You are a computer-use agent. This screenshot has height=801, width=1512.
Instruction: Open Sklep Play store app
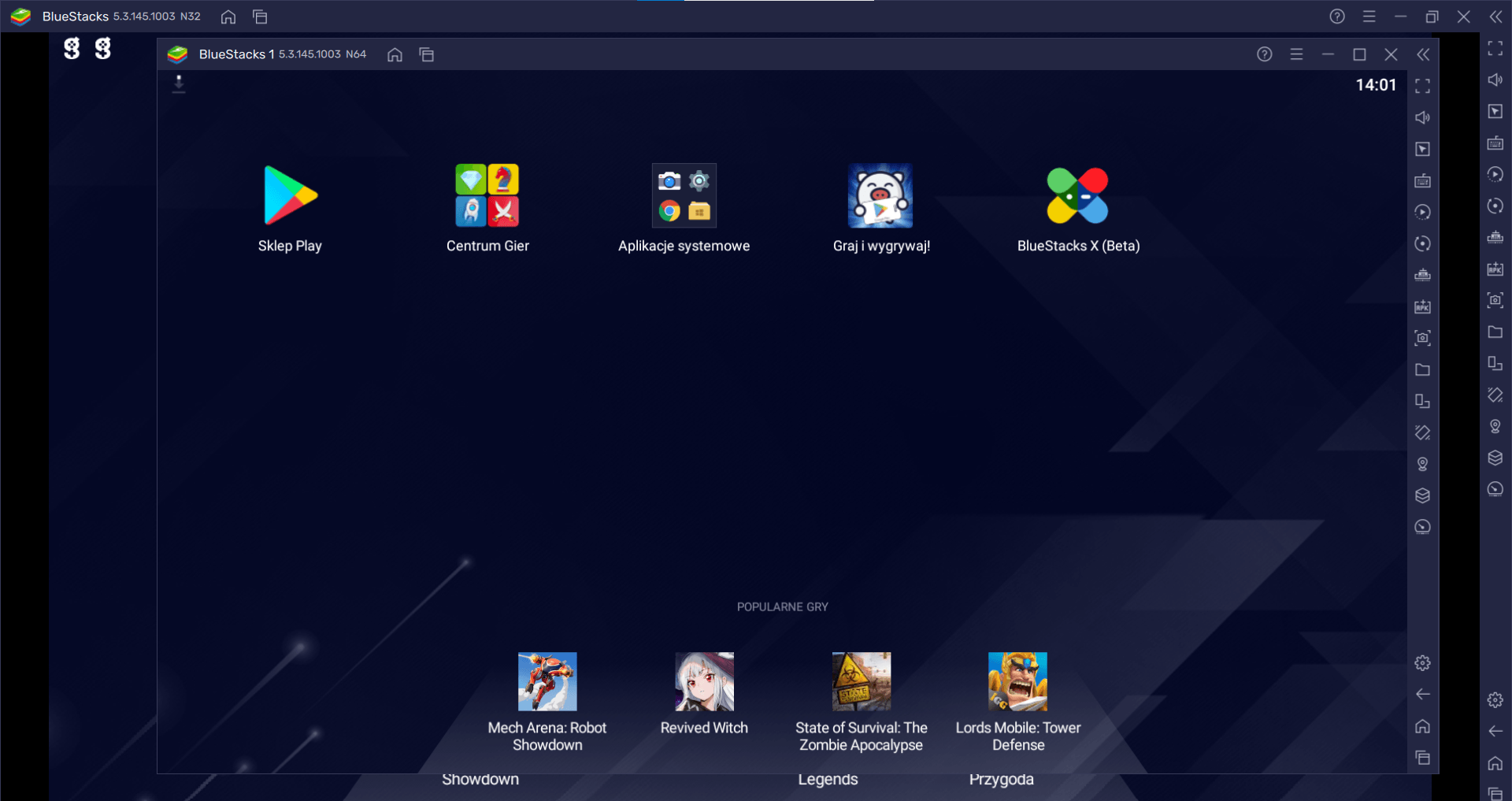click(291, 195)
